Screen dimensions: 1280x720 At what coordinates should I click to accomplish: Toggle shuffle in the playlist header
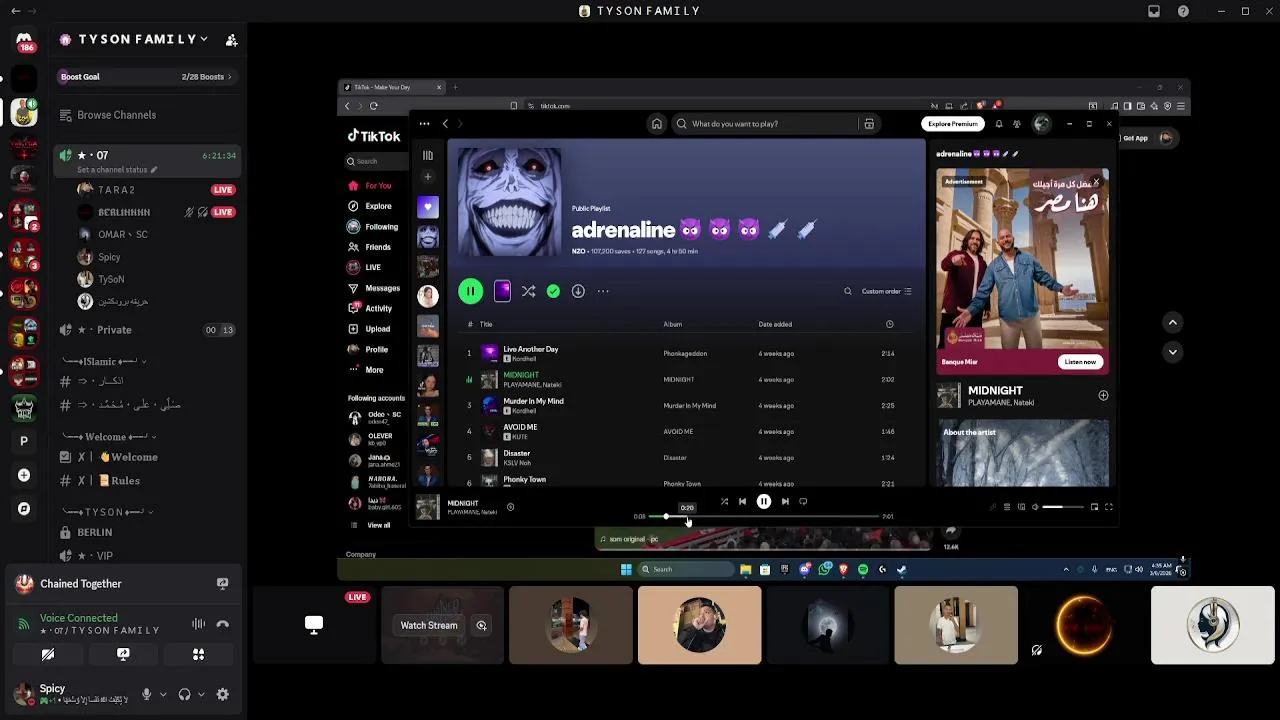[528, 291]
